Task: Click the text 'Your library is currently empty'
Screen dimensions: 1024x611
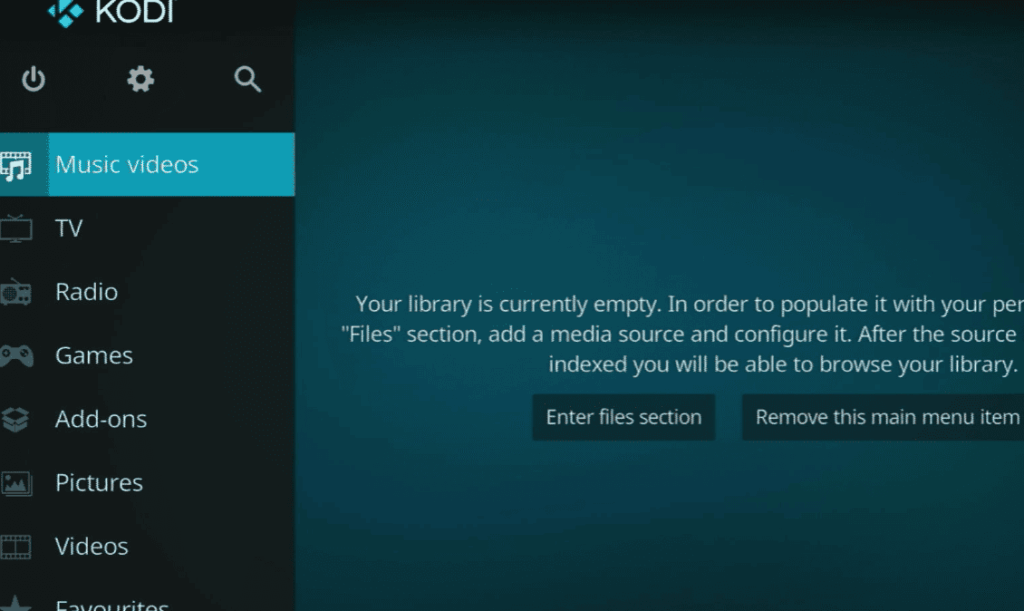Action: pos(508,304)
